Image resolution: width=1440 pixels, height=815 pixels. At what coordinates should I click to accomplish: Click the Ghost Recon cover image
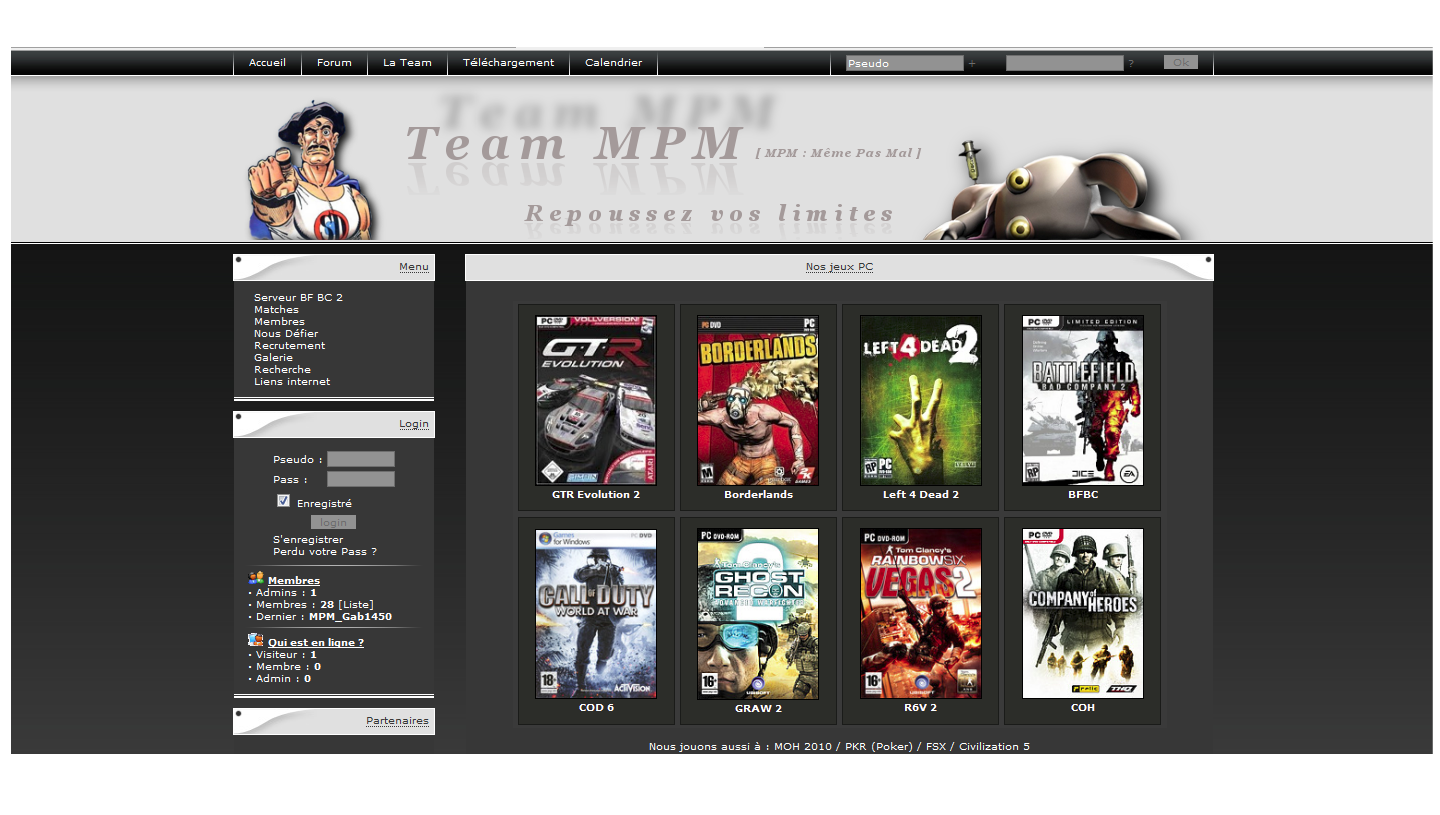coord(758,614)
